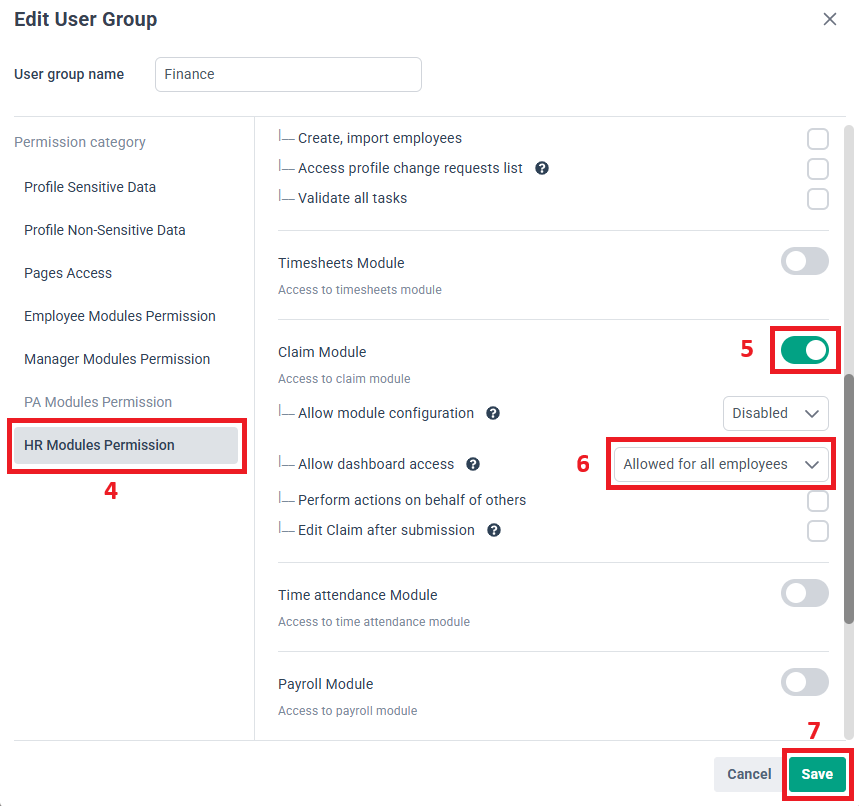The width and height of the screenshot is (859, 806).
Task: Click help icon beside Edit Claim after submission
Action: (494, 530)
